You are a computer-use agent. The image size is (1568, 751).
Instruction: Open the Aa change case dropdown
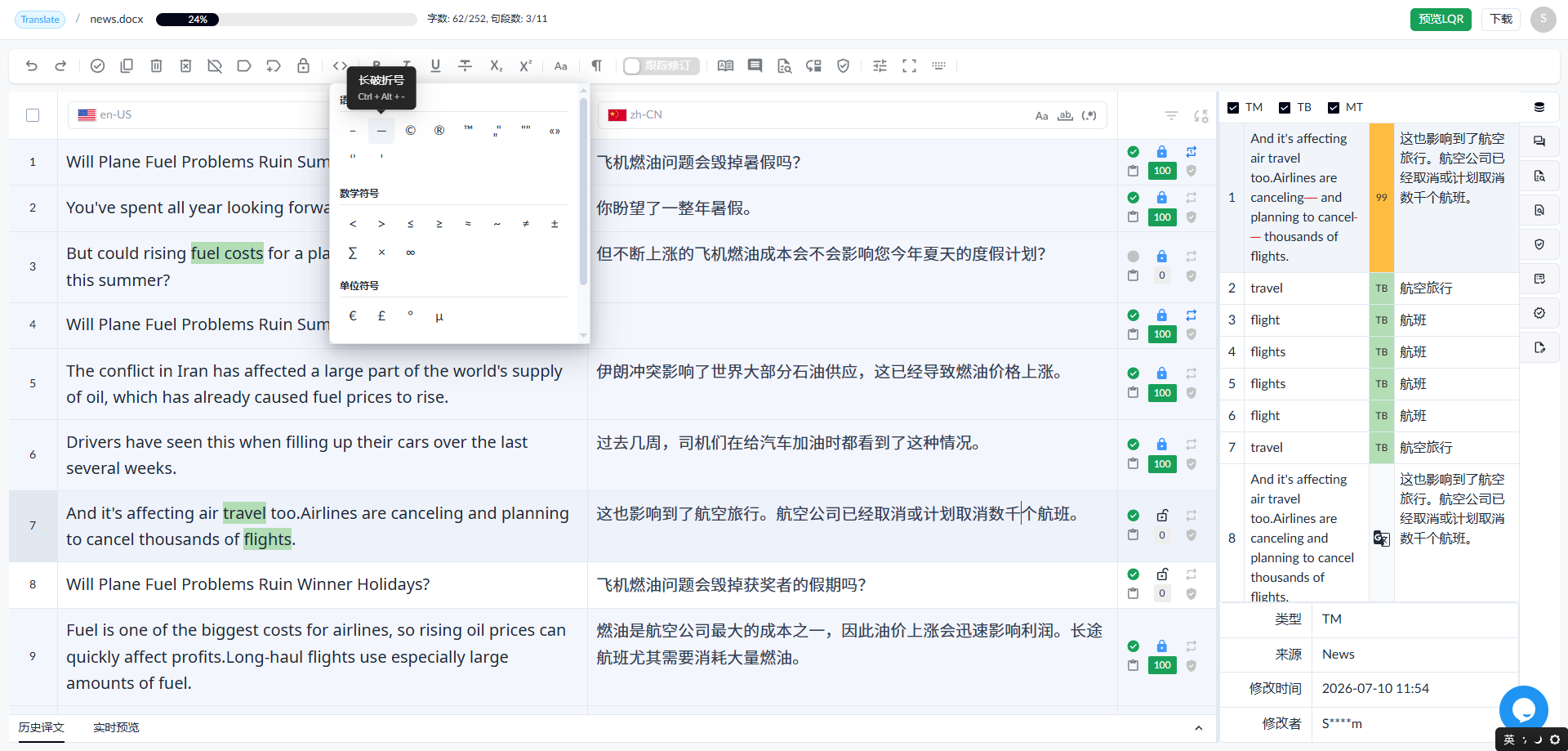coord(560,66)
